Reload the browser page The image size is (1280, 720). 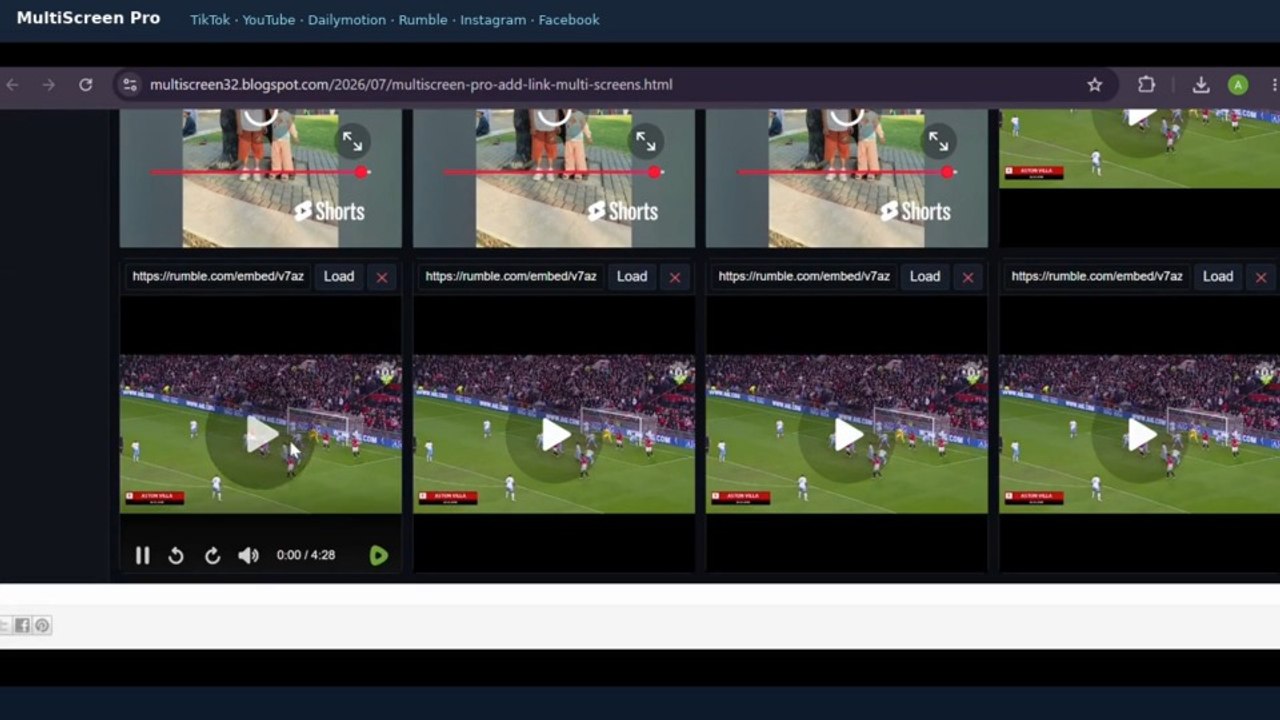click(x=86, y=85)
